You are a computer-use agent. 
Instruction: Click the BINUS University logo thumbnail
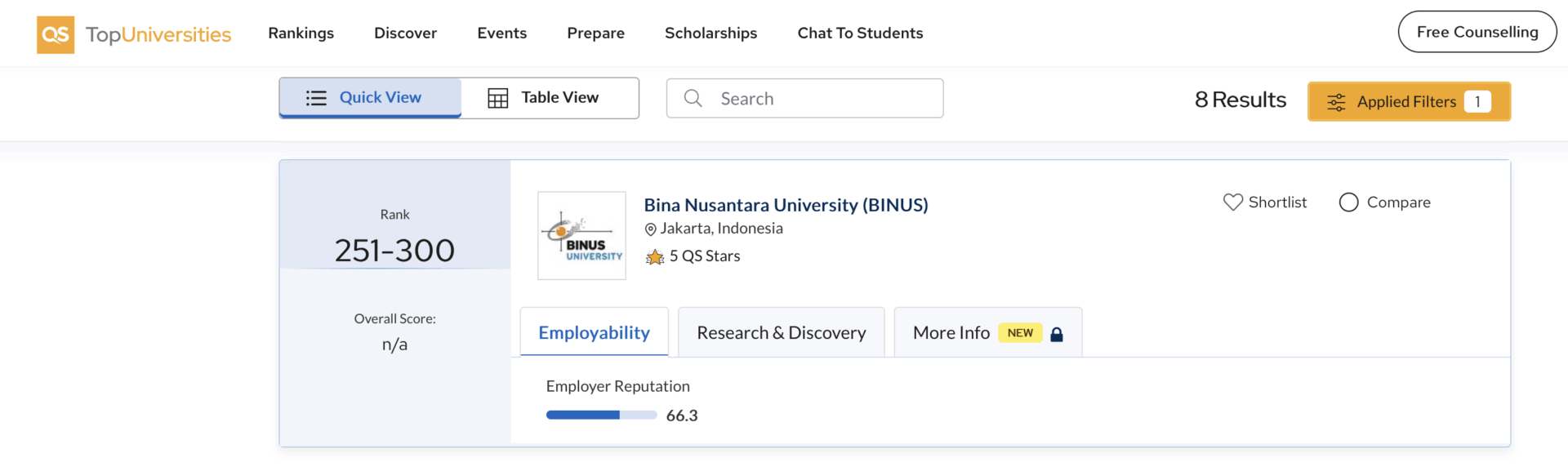click(x=581, y=236)
